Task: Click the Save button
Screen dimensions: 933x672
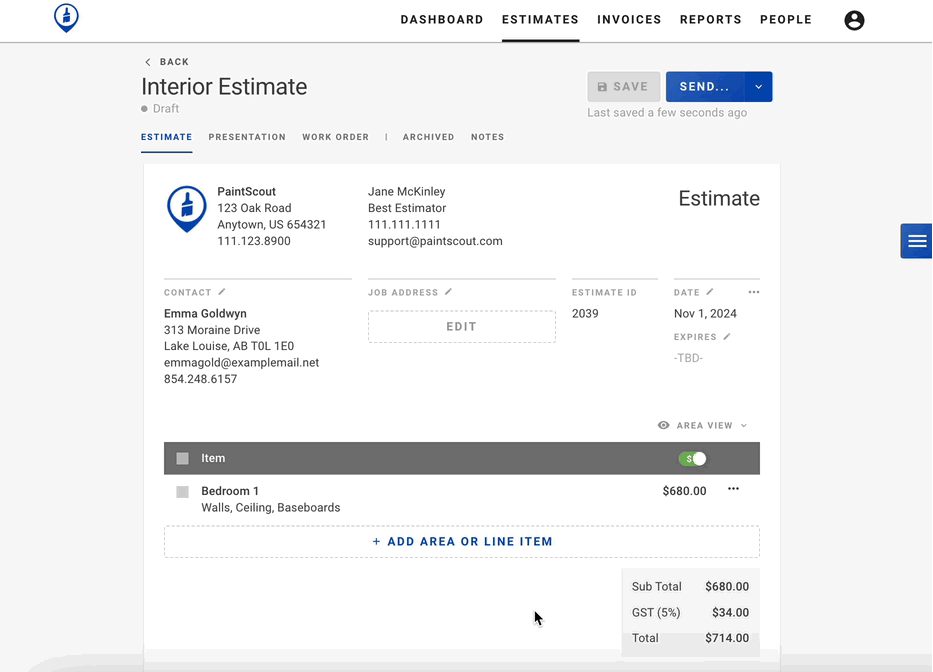Action: pos(624,87)
